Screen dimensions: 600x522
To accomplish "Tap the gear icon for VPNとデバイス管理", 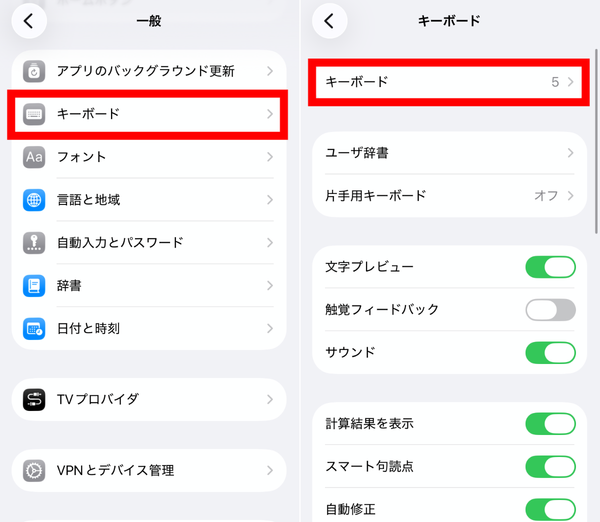I will (x=34, y=471).
